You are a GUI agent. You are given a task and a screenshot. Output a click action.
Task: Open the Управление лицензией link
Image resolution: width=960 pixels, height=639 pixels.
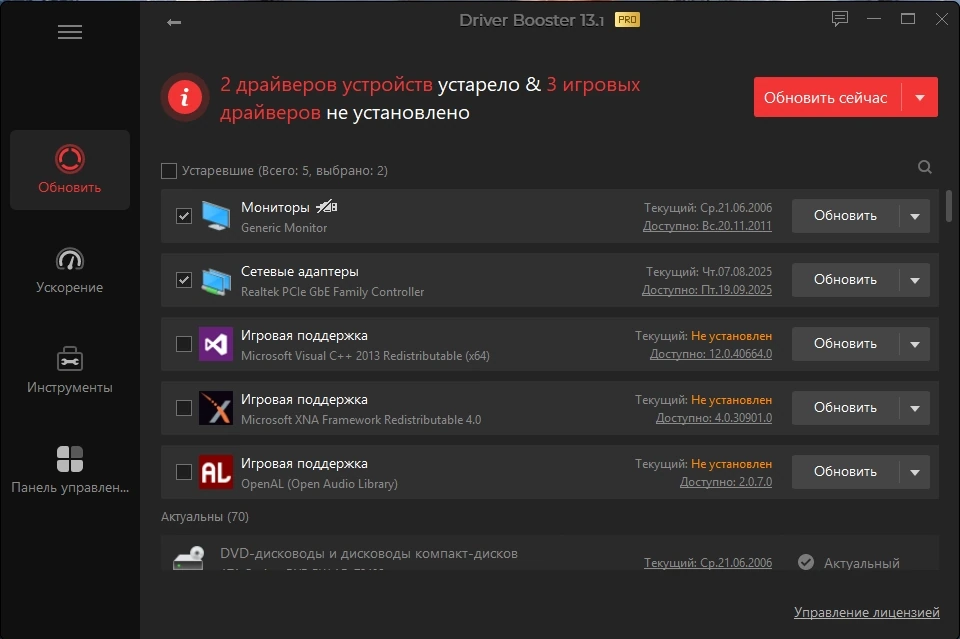click(866, 612)
